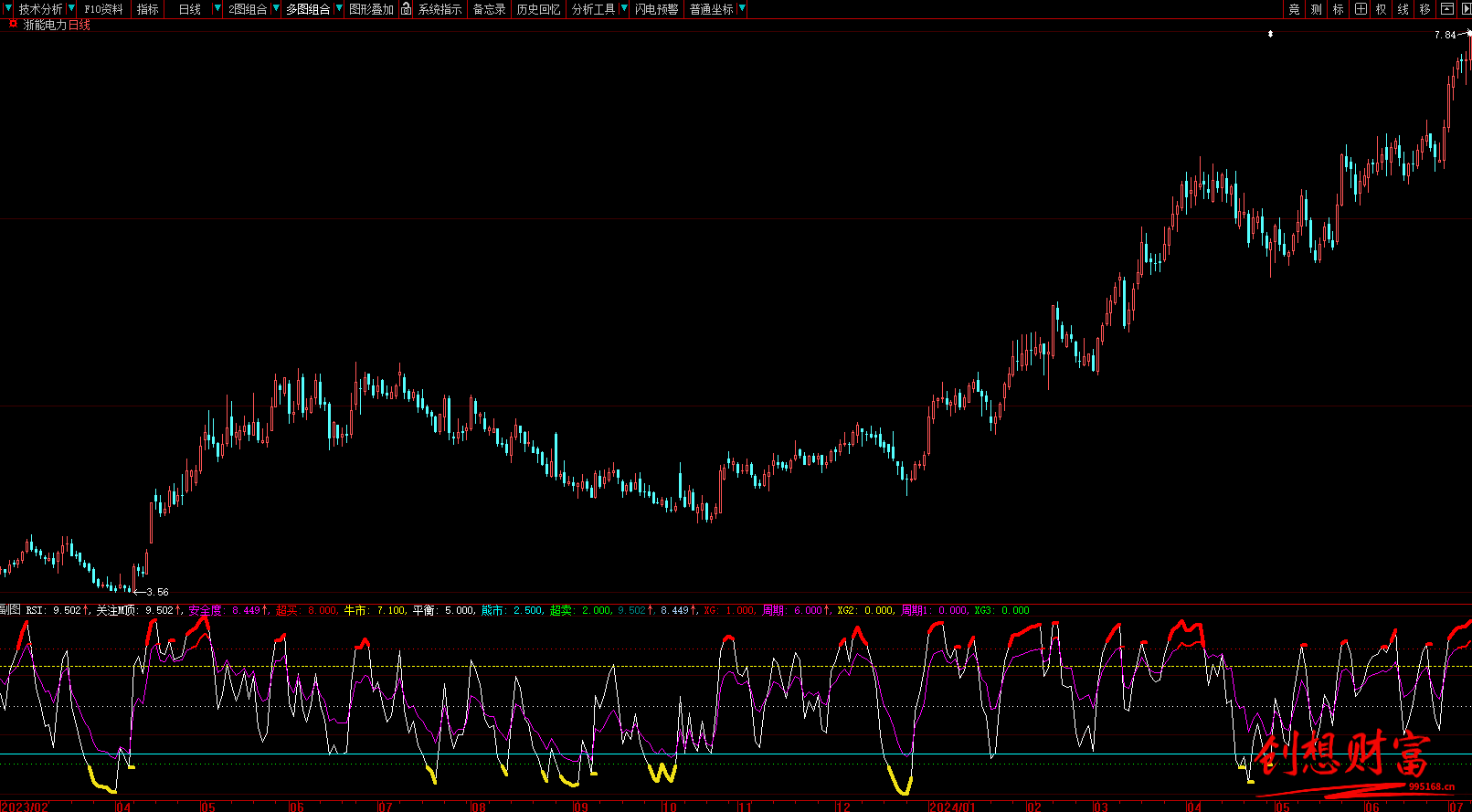Click the 线 drawing line icon
Viewport: 1472px width, 812px height.
click(x=1403, y=9)
